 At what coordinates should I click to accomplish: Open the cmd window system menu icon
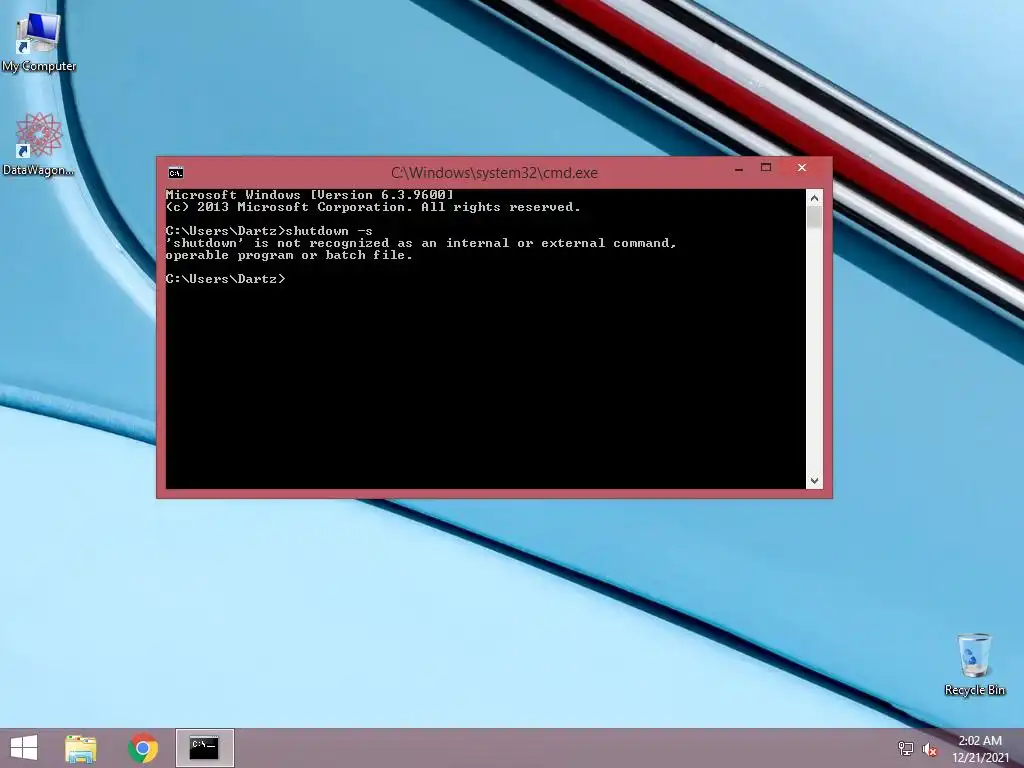(176, 172)
